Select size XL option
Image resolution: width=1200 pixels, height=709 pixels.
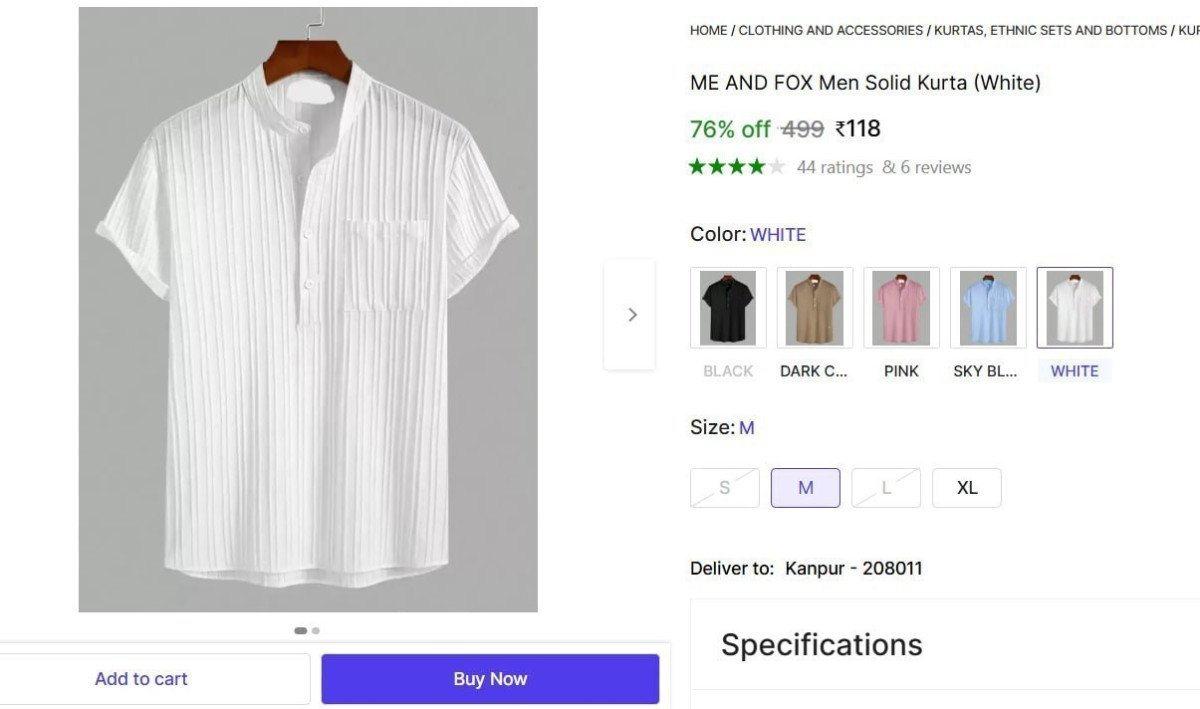coord(966,487)
